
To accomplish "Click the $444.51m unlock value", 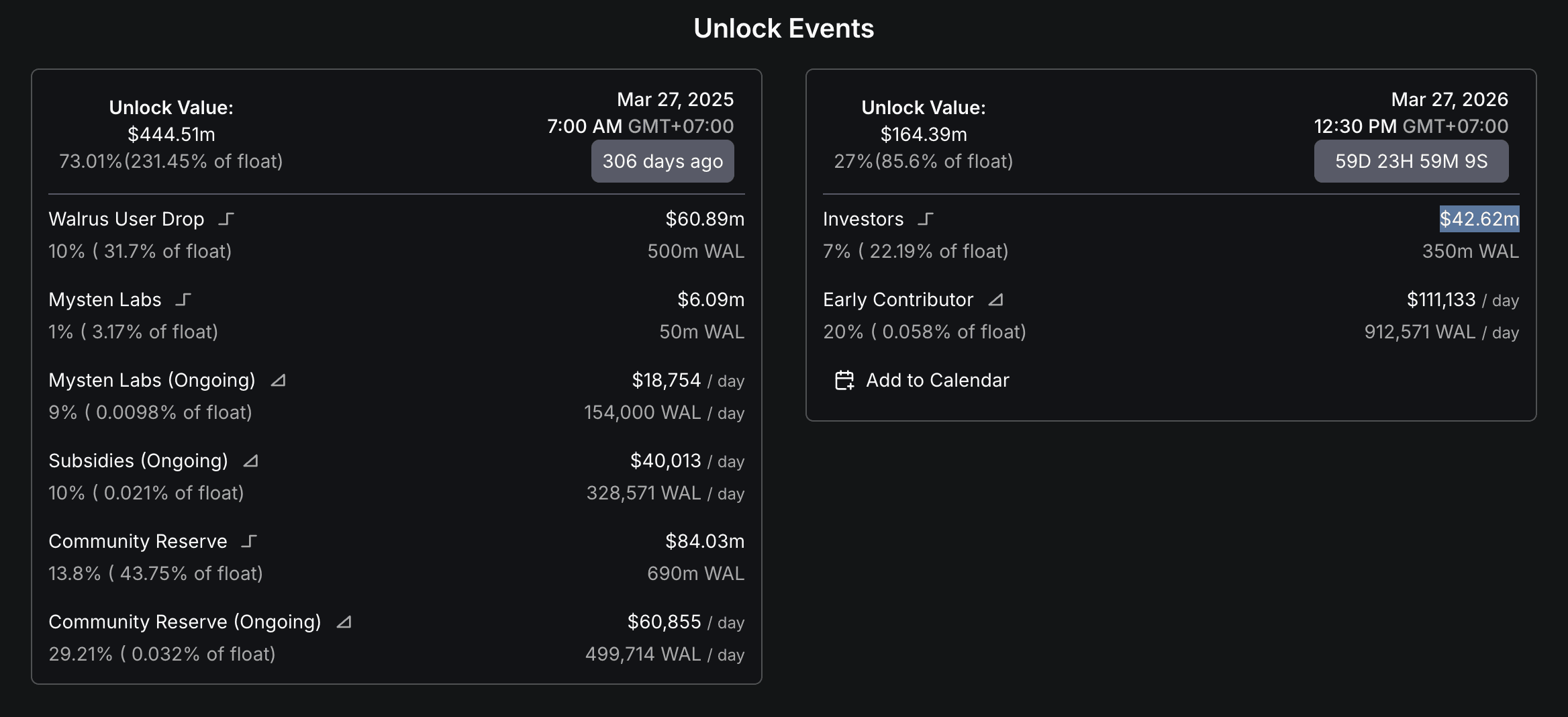I will (x=171, y=134).
